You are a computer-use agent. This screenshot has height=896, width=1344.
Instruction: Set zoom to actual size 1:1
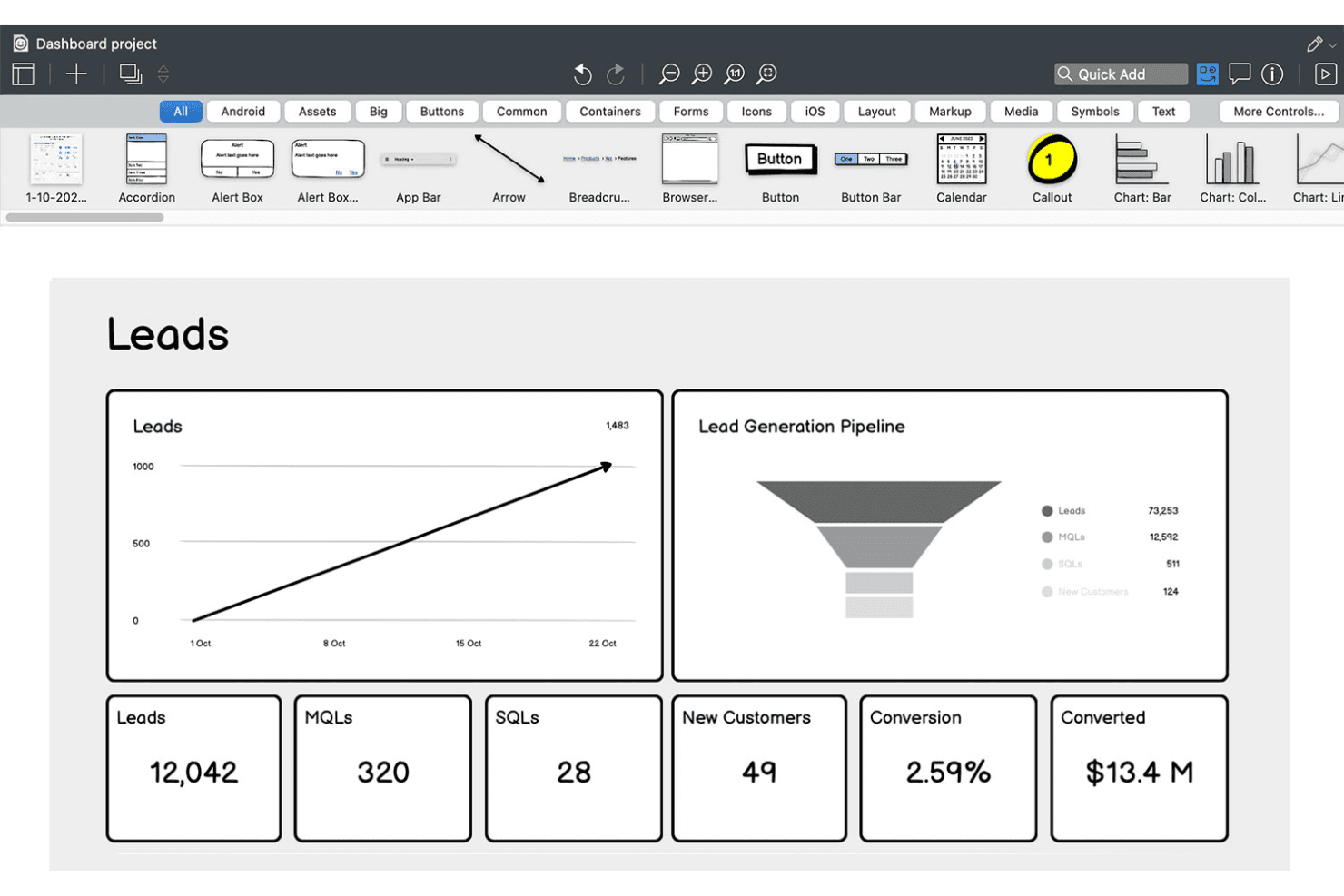pyautogui.click(x=735, y=74)
